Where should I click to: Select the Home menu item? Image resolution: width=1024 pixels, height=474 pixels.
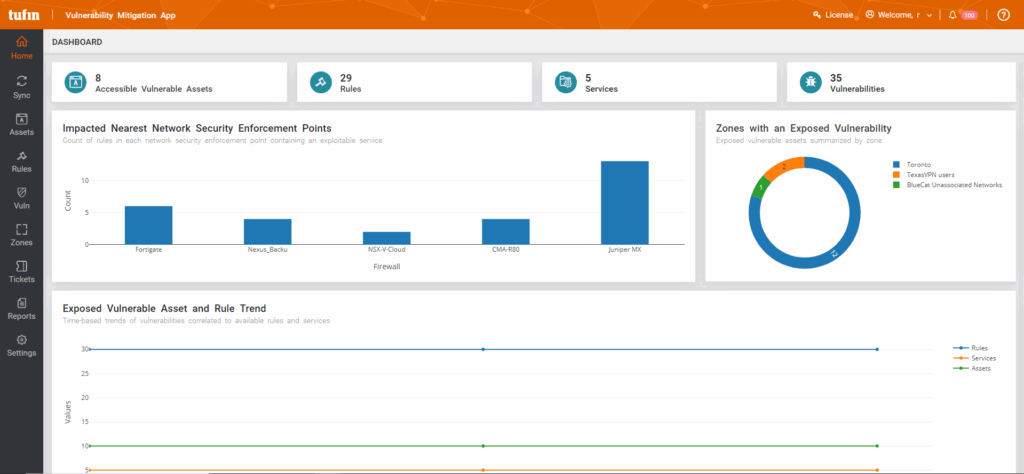click(x=21, y=48)
